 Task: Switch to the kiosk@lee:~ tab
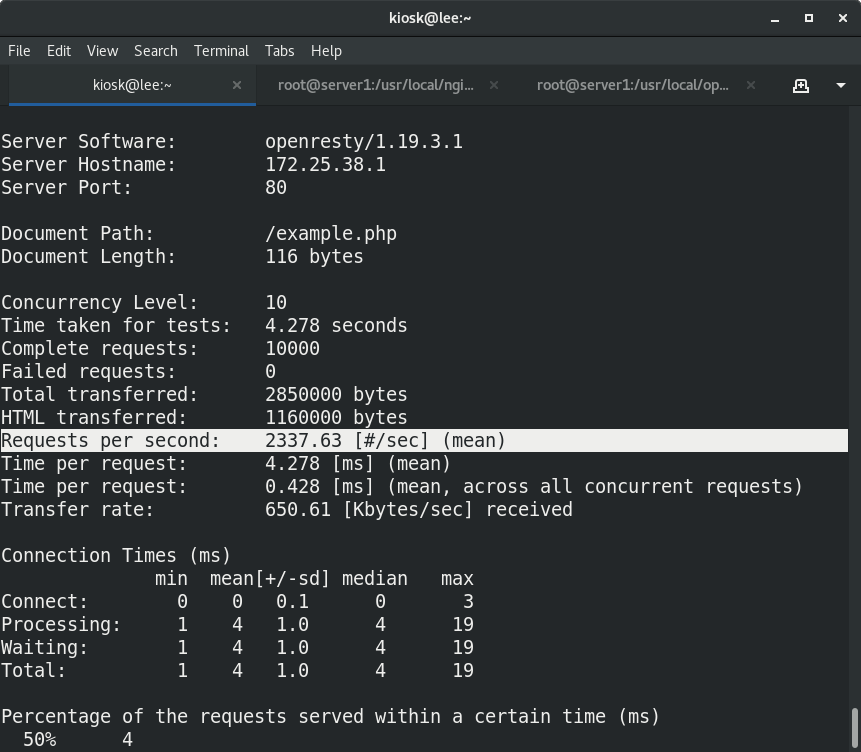(132, 85)
